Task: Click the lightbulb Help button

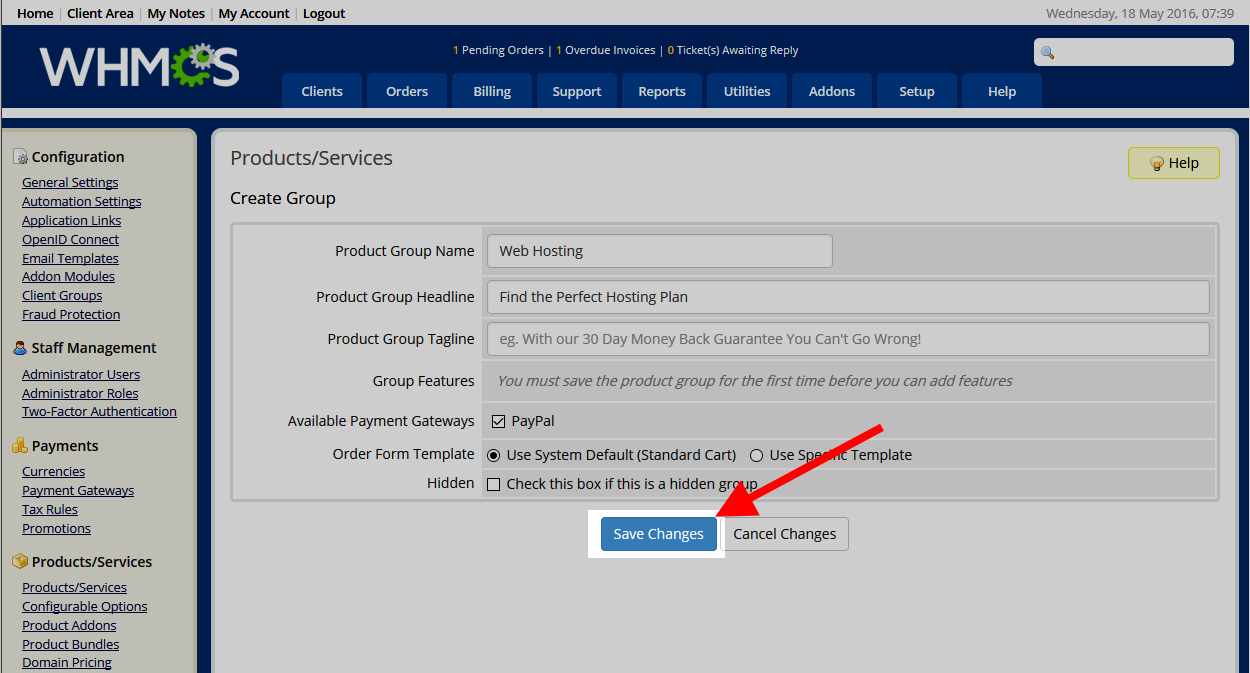Action: click(x=1173, y=163)
